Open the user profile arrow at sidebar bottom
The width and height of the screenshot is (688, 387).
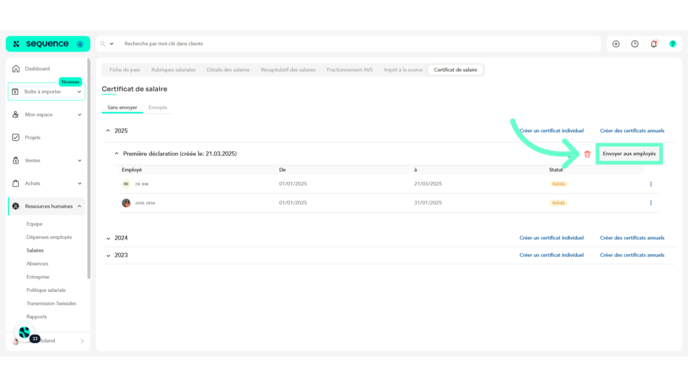point(82,341)
